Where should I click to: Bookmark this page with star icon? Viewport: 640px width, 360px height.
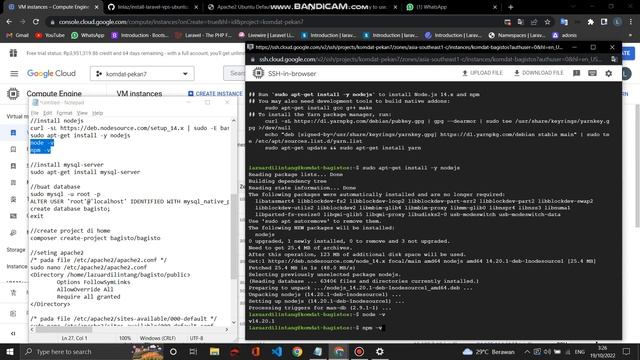(547, 22)
